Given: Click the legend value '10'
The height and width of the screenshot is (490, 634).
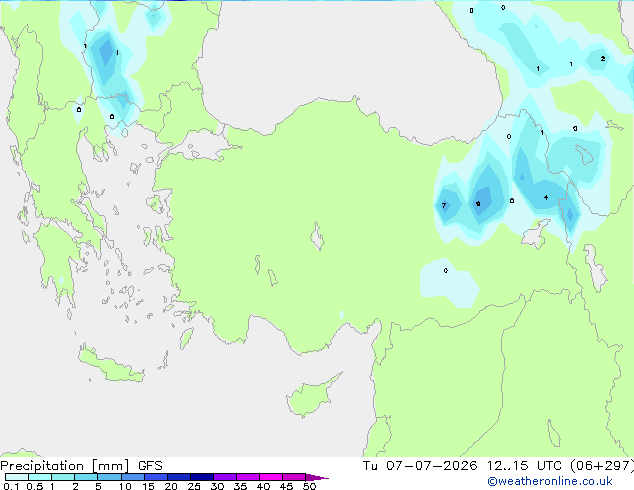Looking at the screenshot, I should pos(125,486).
